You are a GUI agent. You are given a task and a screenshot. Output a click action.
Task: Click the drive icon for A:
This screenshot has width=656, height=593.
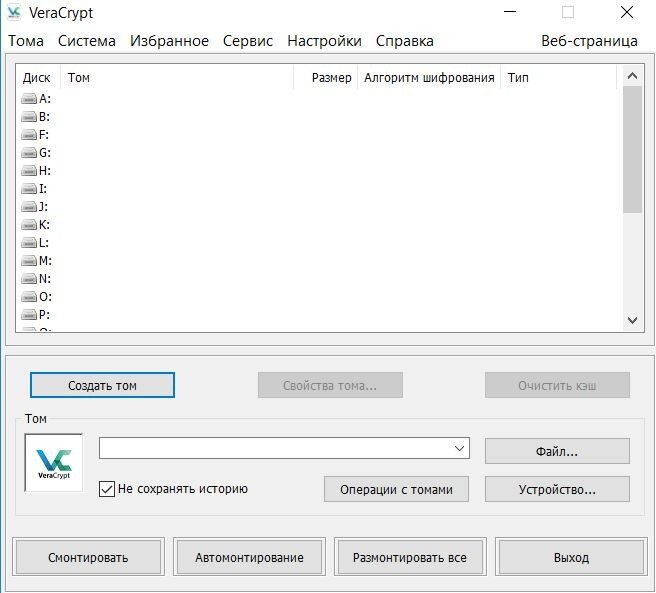coord(29,99)
